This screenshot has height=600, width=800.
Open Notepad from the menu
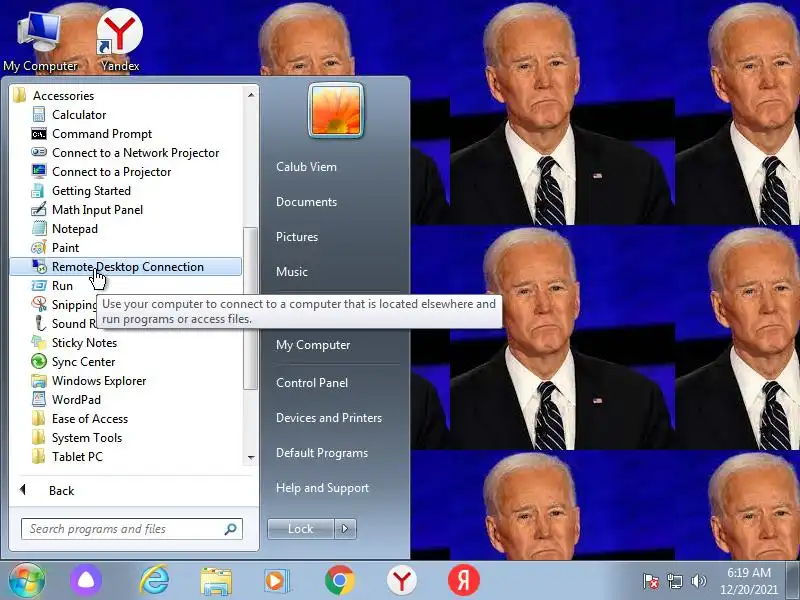[74, 229]
